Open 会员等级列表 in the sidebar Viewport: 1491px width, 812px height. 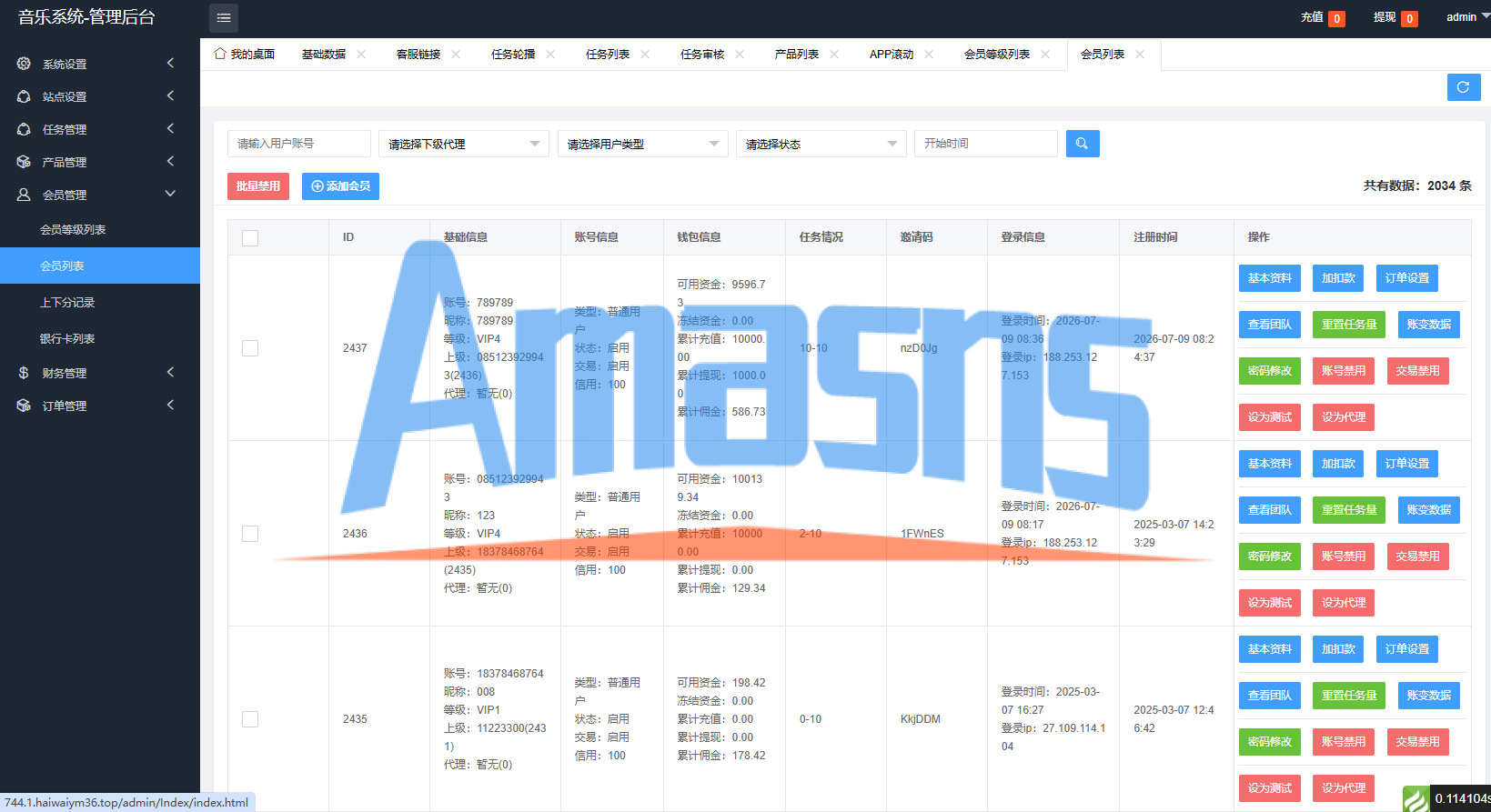click(x=100, y=229)
